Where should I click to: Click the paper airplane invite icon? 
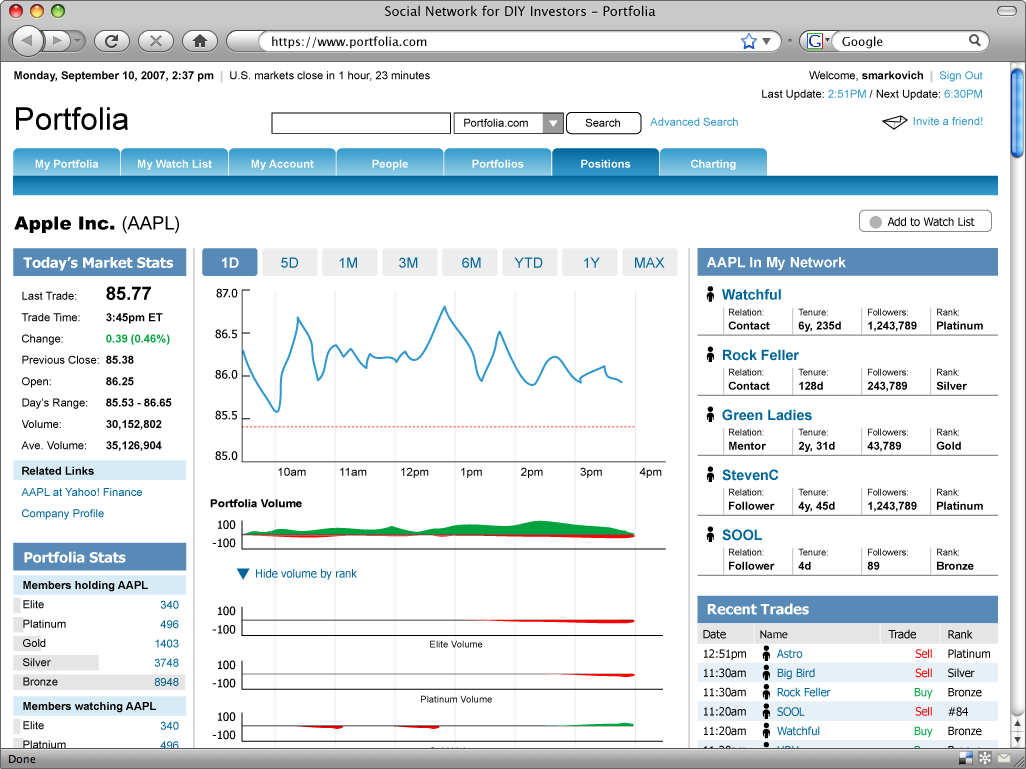pos(894,122)
